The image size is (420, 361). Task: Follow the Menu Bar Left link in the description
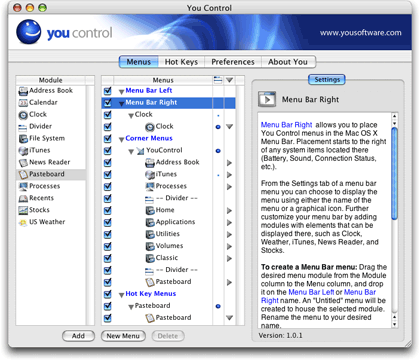(311, 292)
